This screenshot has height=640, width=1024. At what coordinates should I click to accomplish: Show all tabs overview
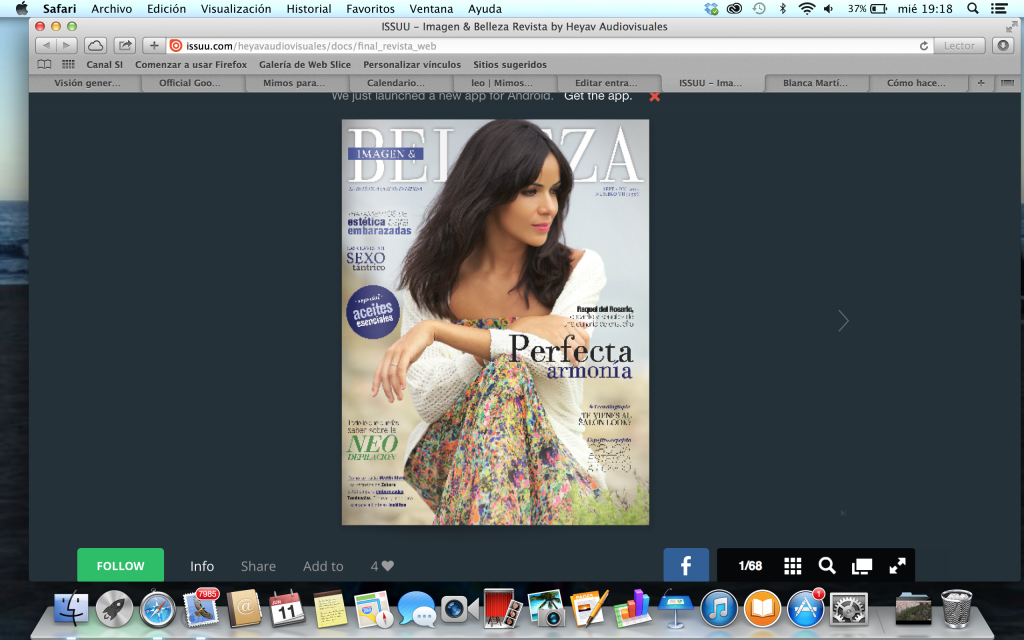coord(1007,83)
